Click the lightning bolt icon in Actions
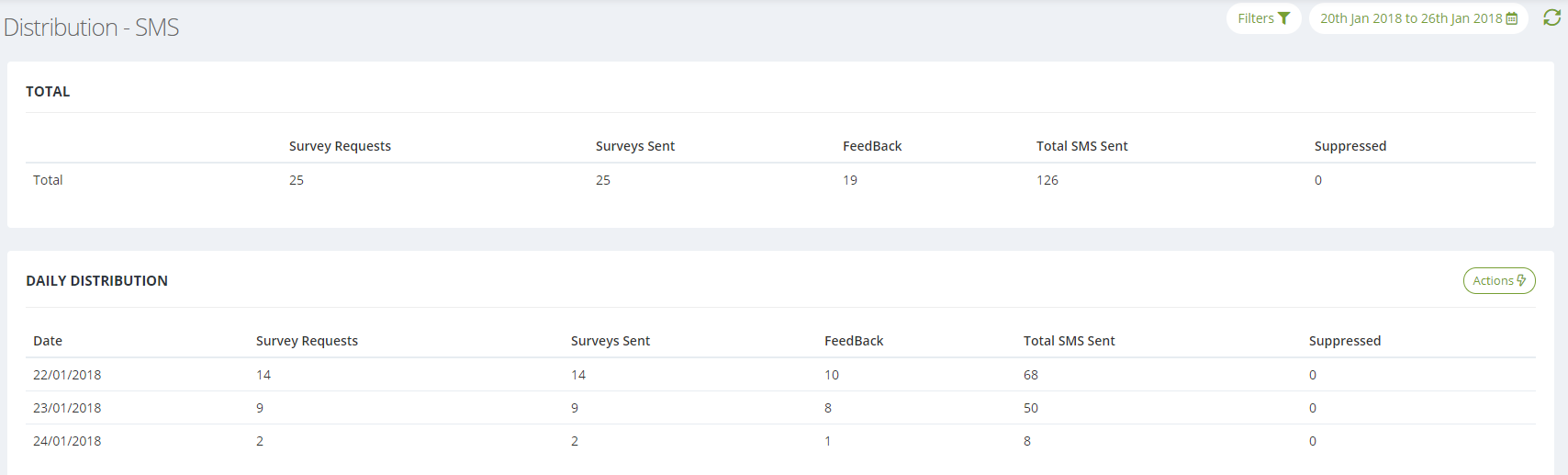 (1521, 281)
